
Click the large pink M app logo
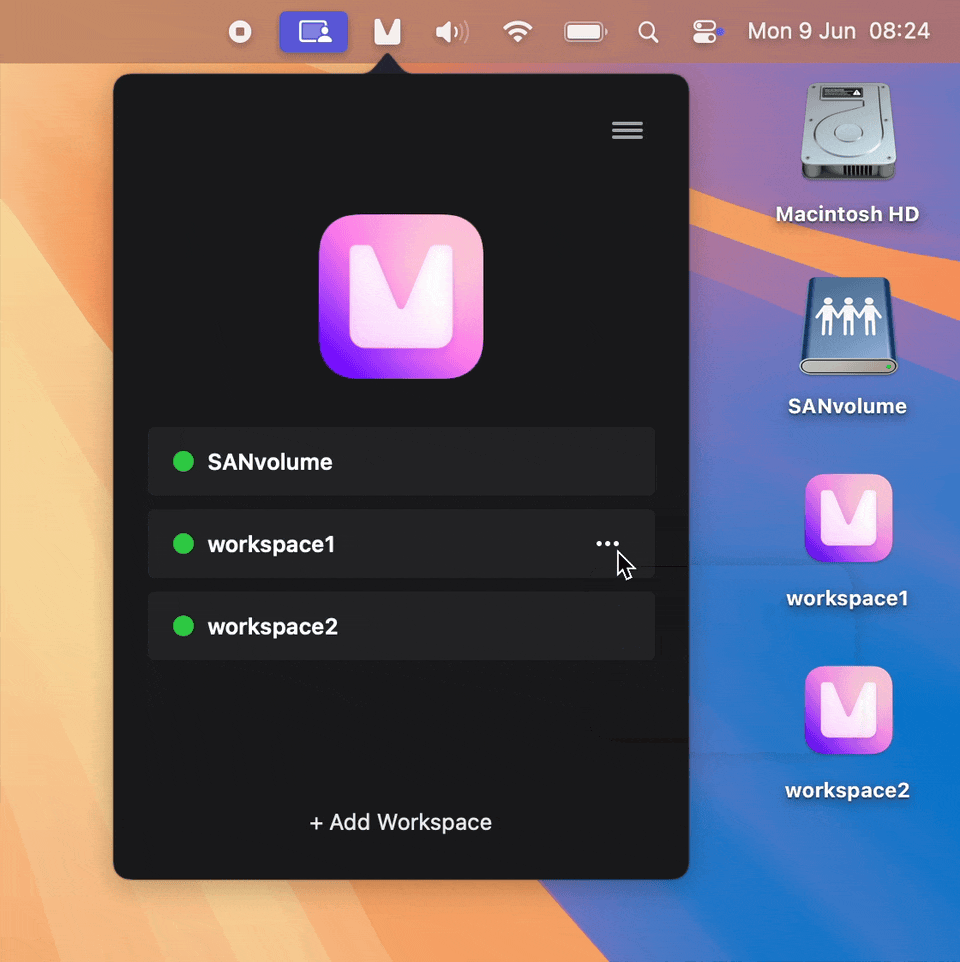click(x=401, y=296)
